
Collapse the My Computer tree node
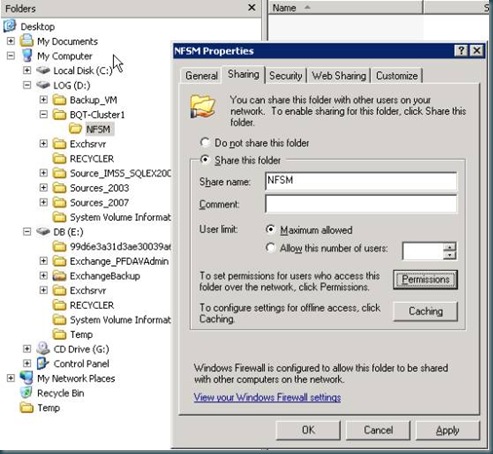(x=11, y=56)
